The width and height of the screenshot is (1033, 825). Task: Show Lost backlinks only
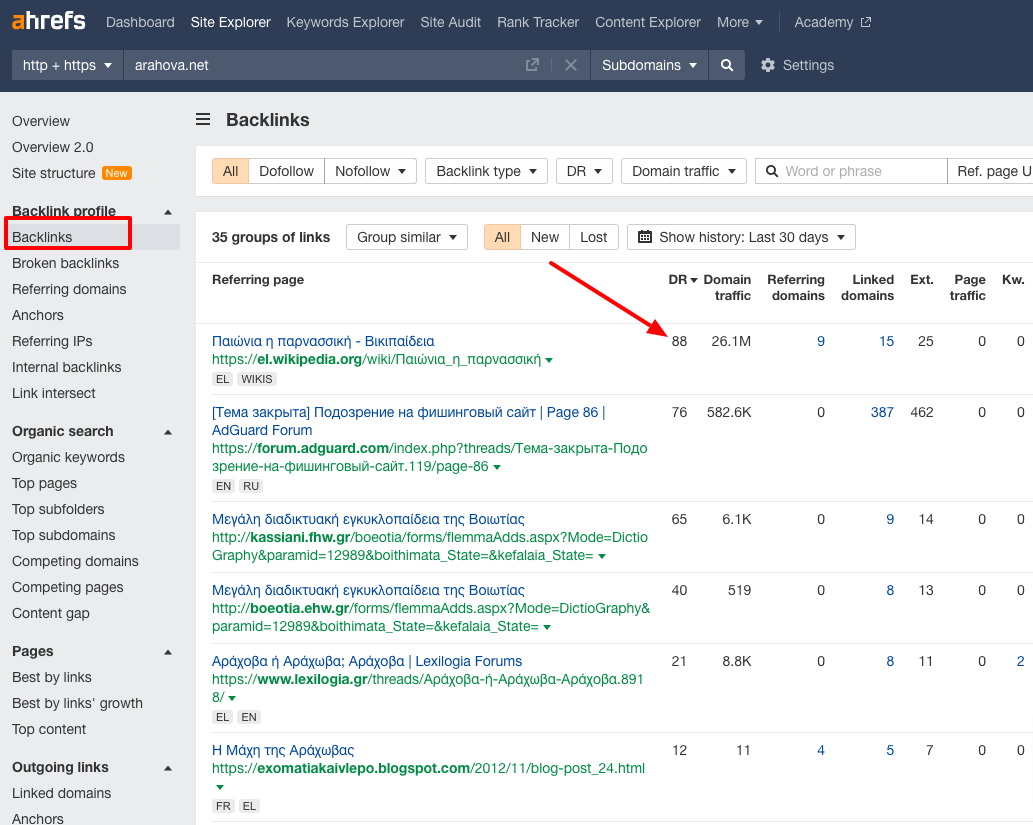[x=594, y=237]
